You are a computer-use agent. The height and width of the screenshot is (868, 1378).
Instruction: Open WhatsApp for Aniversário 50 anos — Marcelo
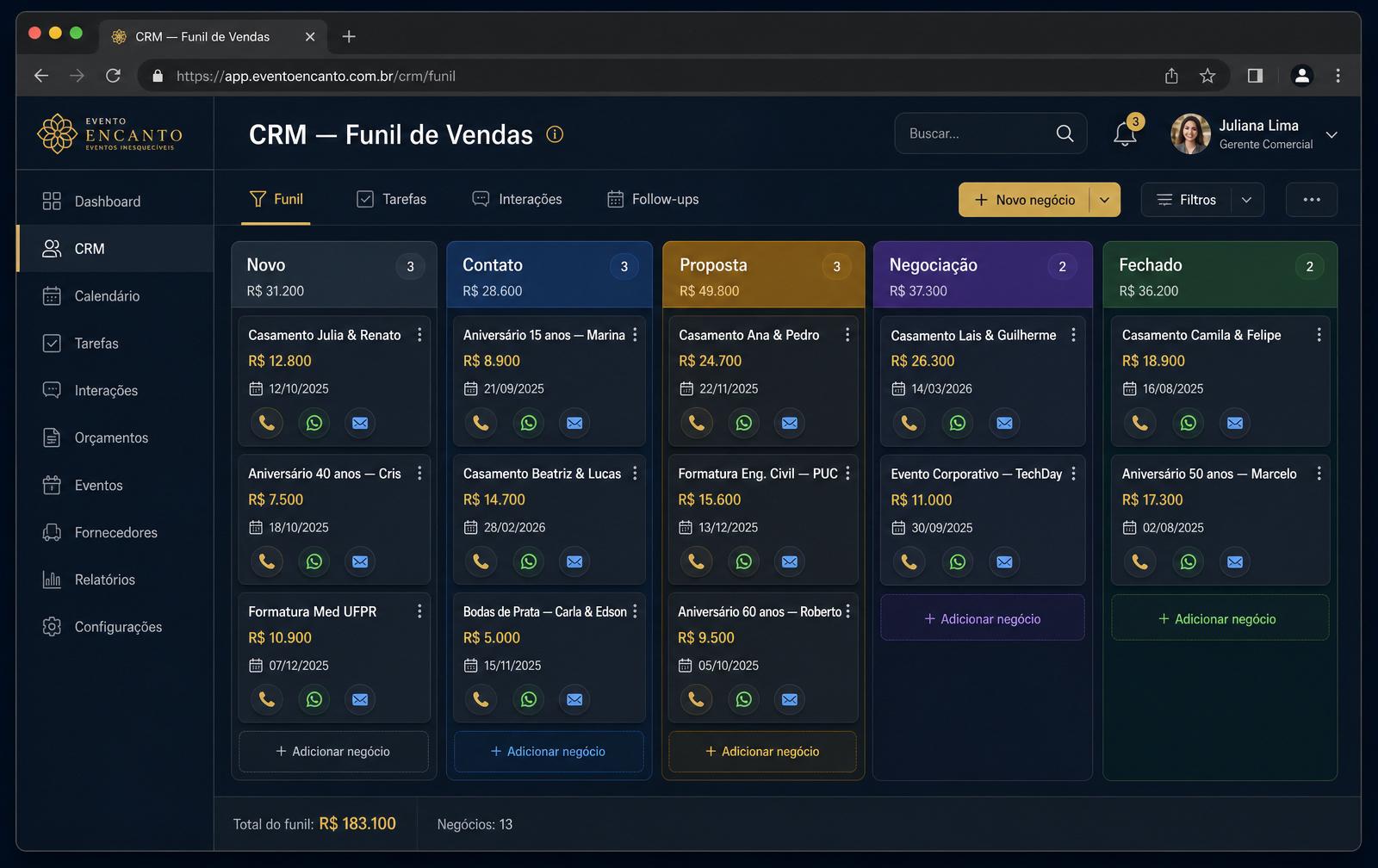pos(1189,561)
